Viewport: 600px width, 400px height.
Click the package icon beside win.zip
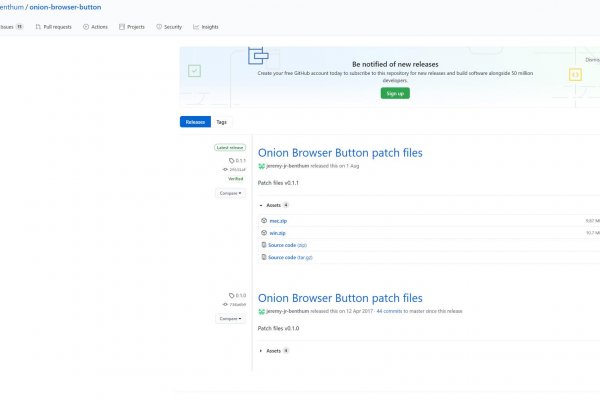[264, 233]
